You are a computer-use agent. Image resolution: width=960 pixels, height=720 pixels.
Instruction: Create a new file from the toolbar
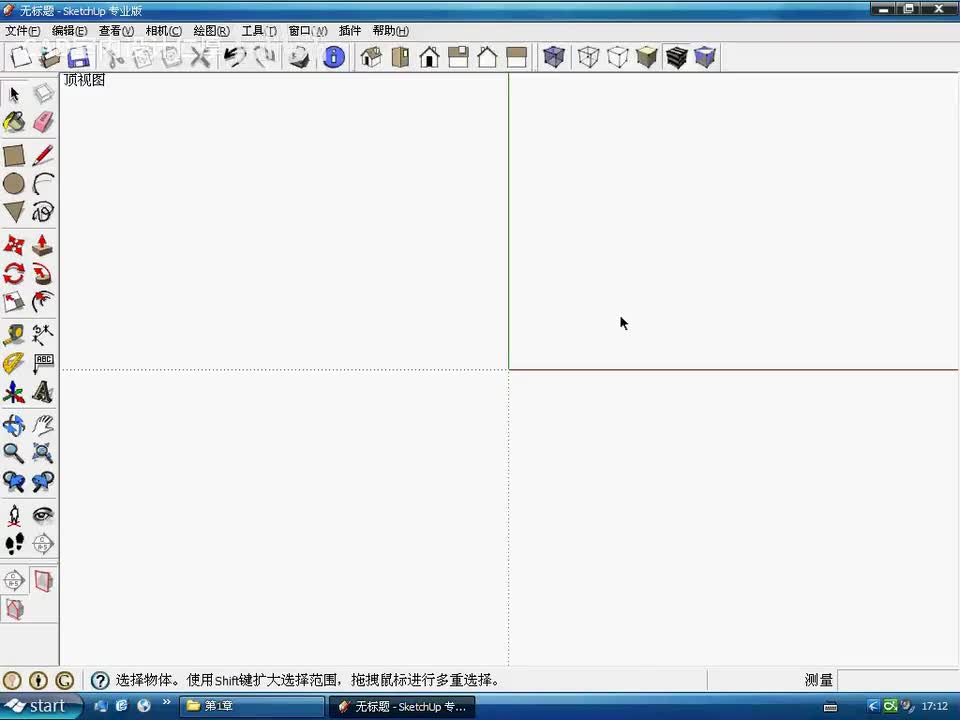click(x=20, y=57)
